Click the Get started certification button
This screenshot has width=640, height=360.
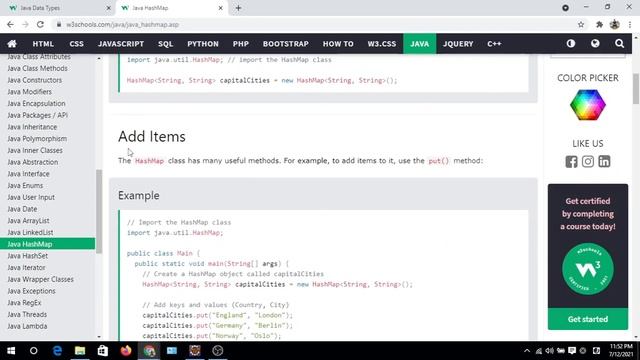(x=588, y=319)
